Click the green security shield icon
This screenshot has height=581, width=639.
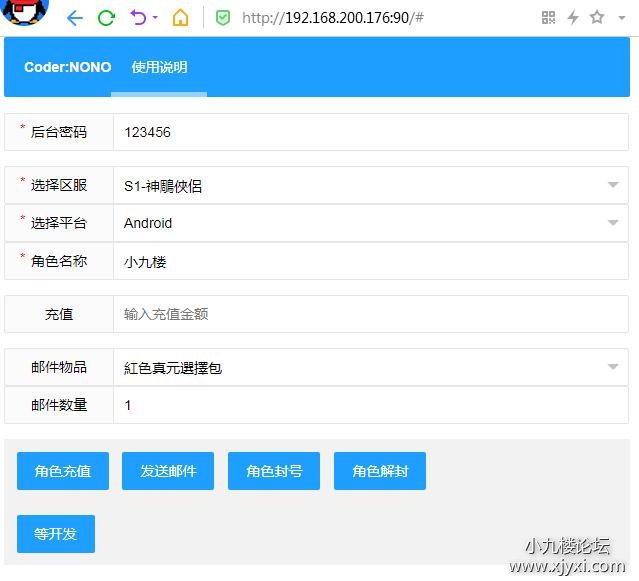point(223,18)
